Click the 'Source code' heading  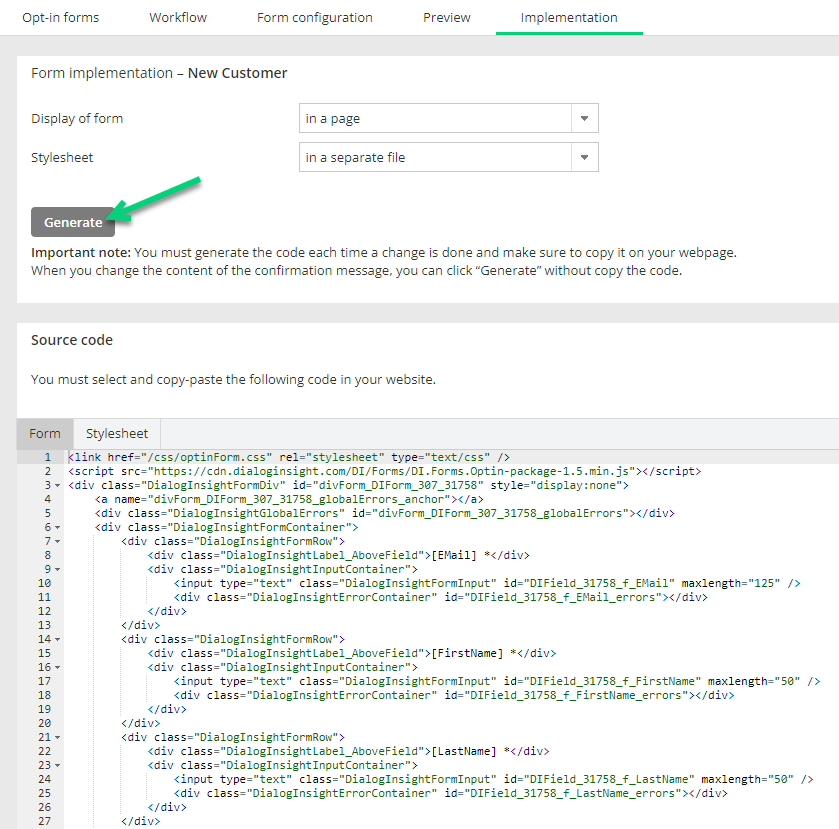[x=72, y=340]
